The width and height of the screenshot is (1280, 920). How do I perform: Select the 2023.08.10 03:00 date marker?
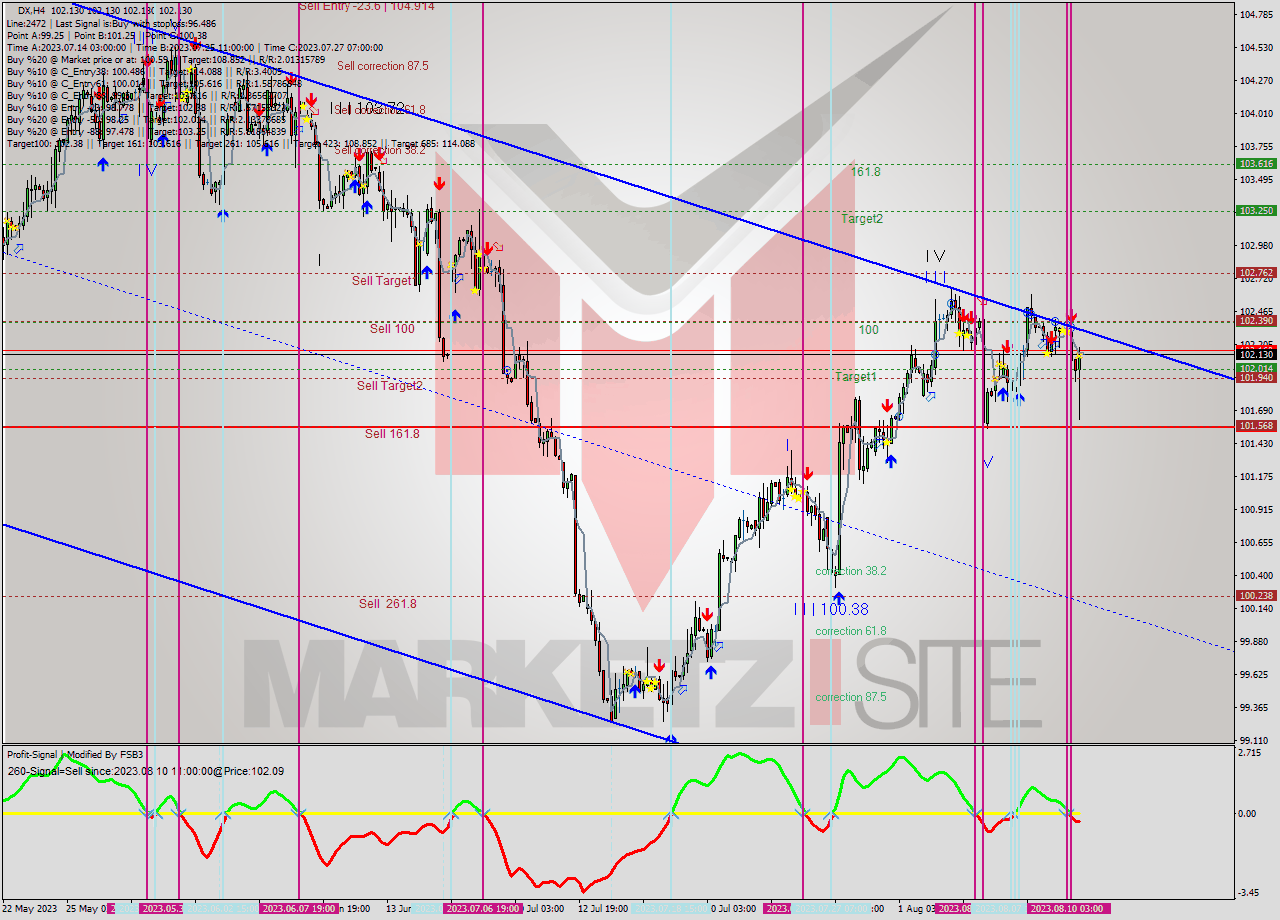click(x=1068, y=908)
